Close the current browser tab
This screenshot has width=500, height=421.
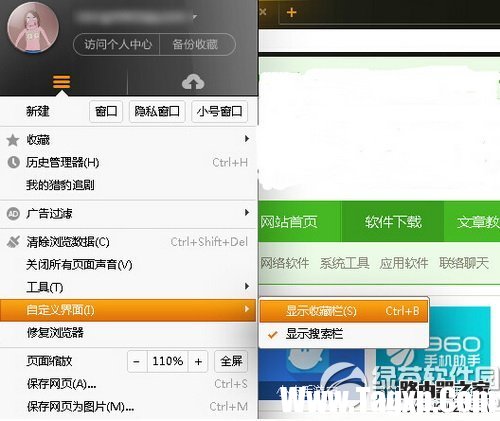click(263, 12)
